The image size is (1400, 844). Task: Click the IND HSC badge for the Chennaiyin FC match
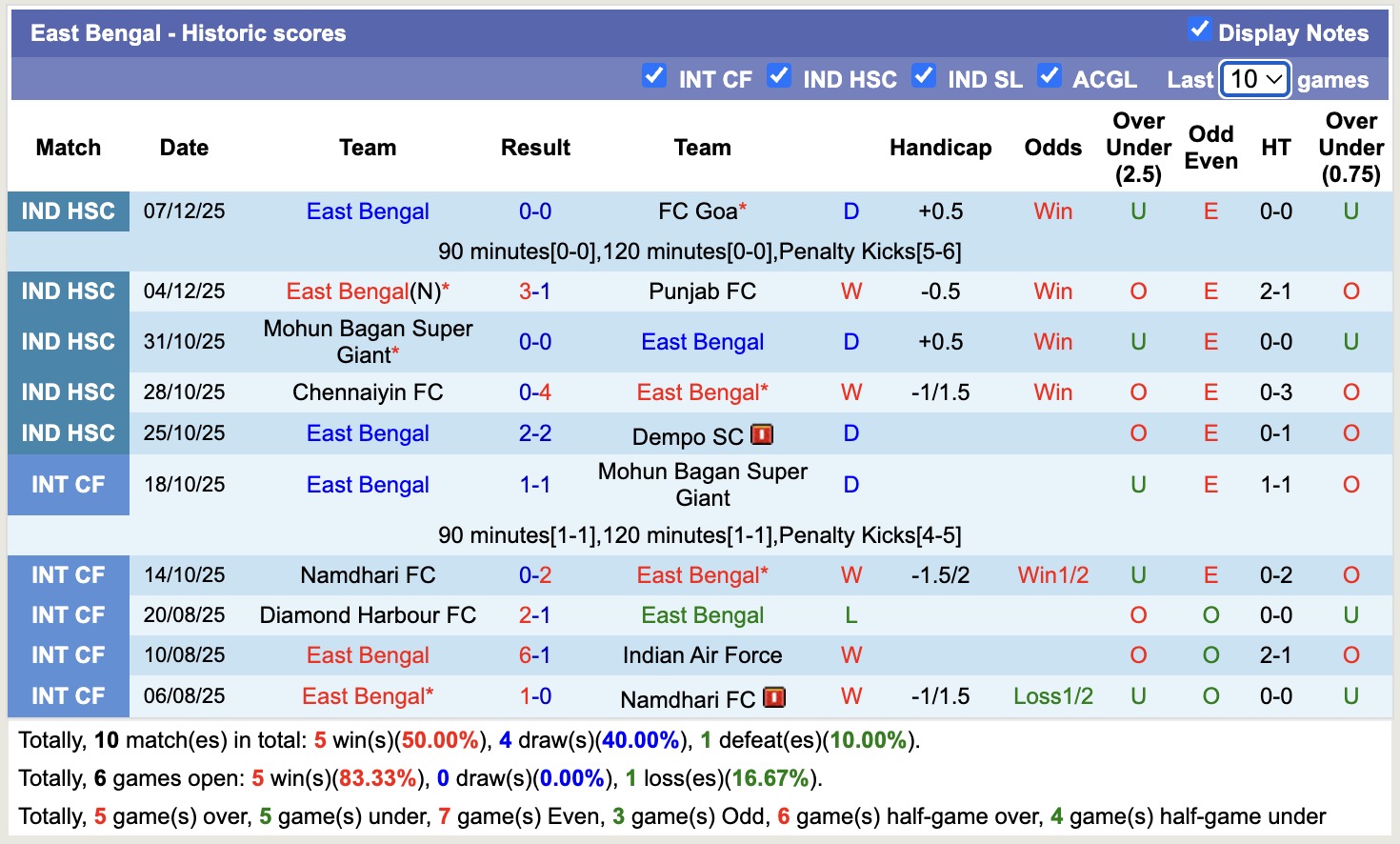[68, 392]
